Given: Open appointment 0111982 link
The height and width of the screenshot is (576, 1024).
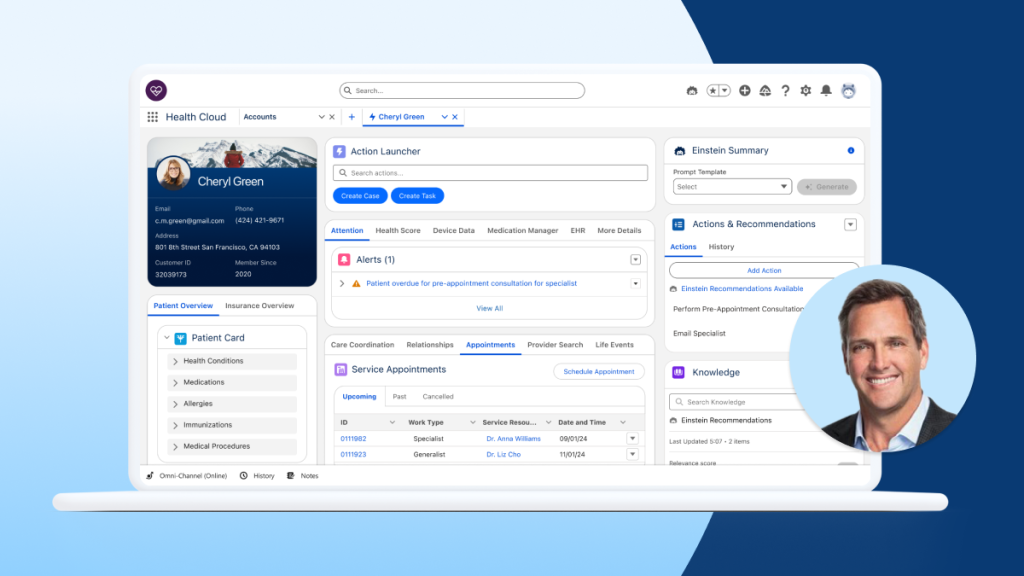Looking at the screenshot, I should [x=356, y=438].
